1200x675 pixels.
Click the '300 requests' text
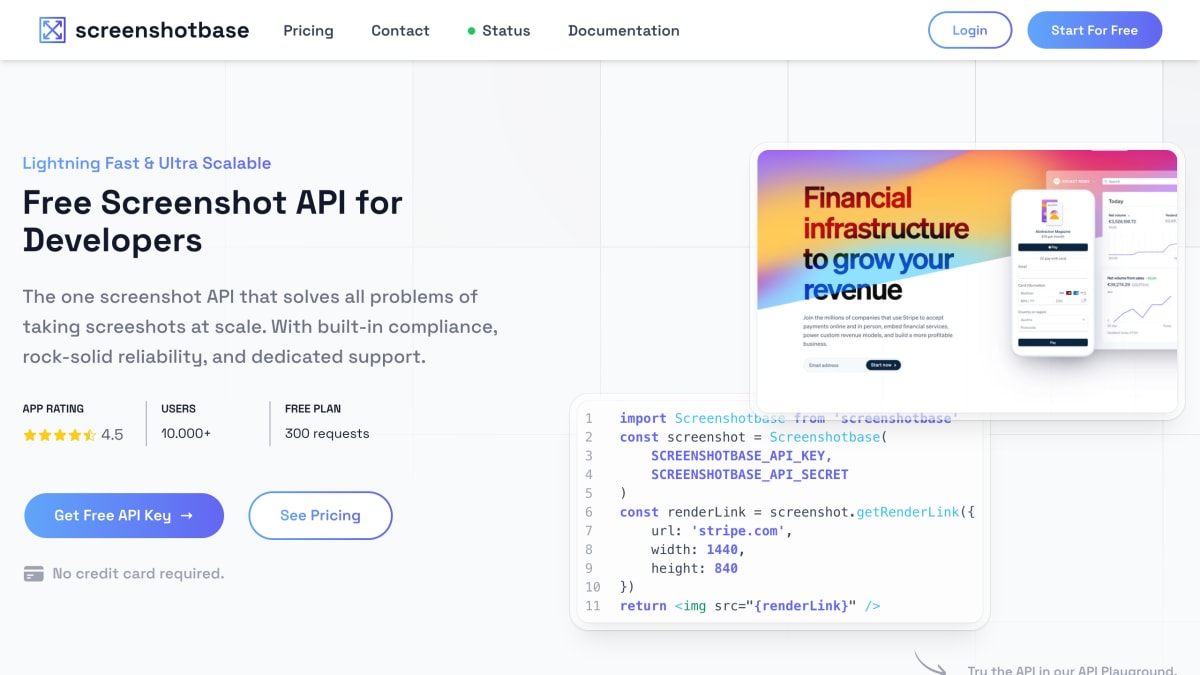(327, 434)
